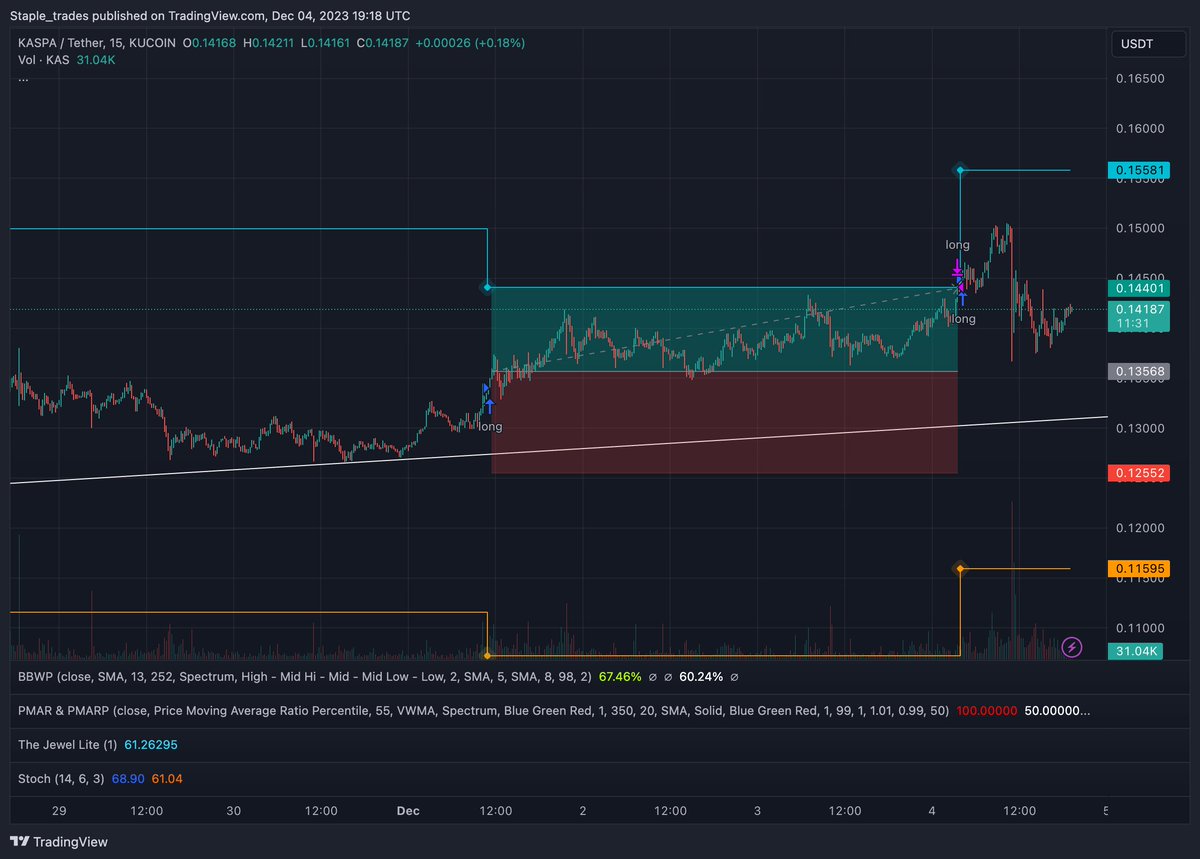Click the current price label 0.14187

point(1139,309)
